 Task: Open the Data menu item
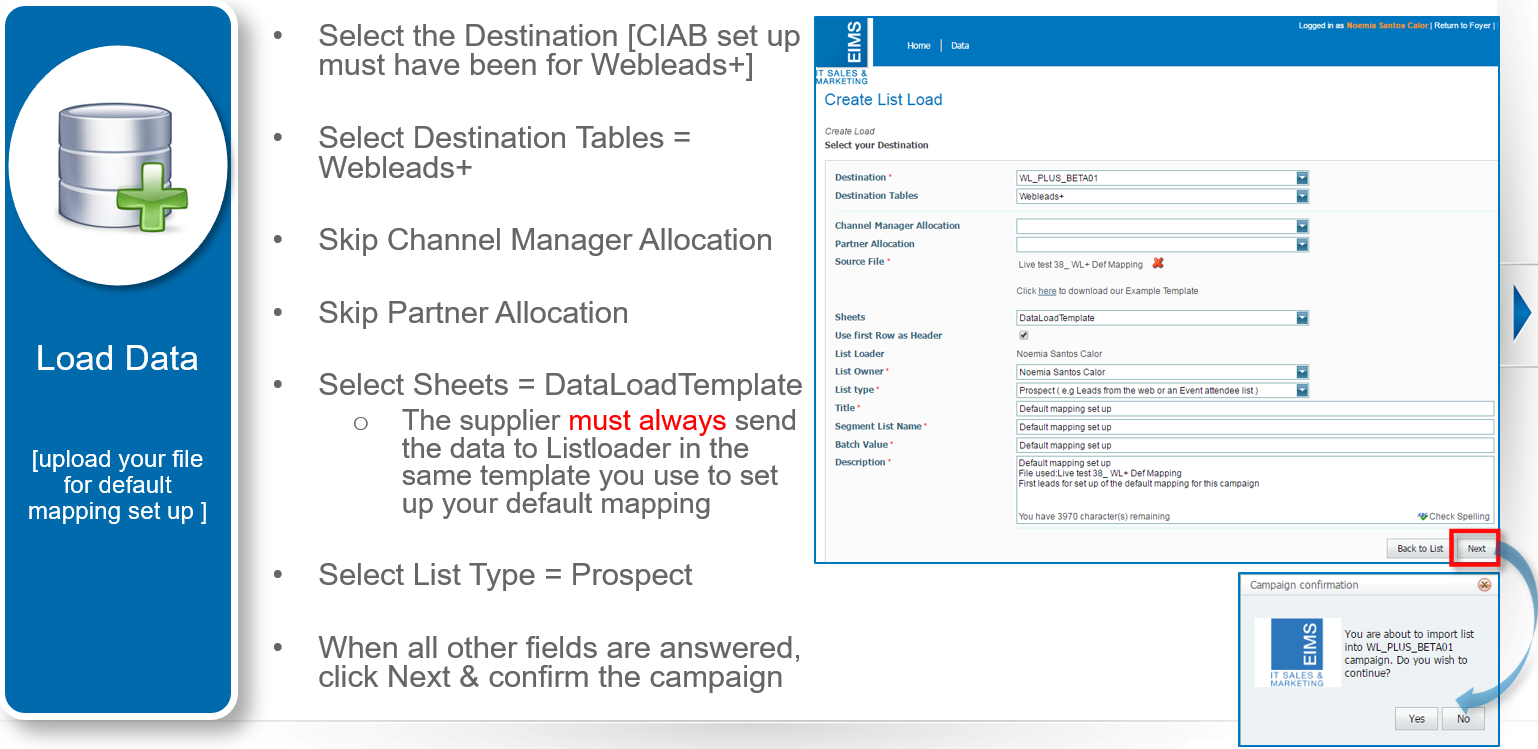click(960, 46)
